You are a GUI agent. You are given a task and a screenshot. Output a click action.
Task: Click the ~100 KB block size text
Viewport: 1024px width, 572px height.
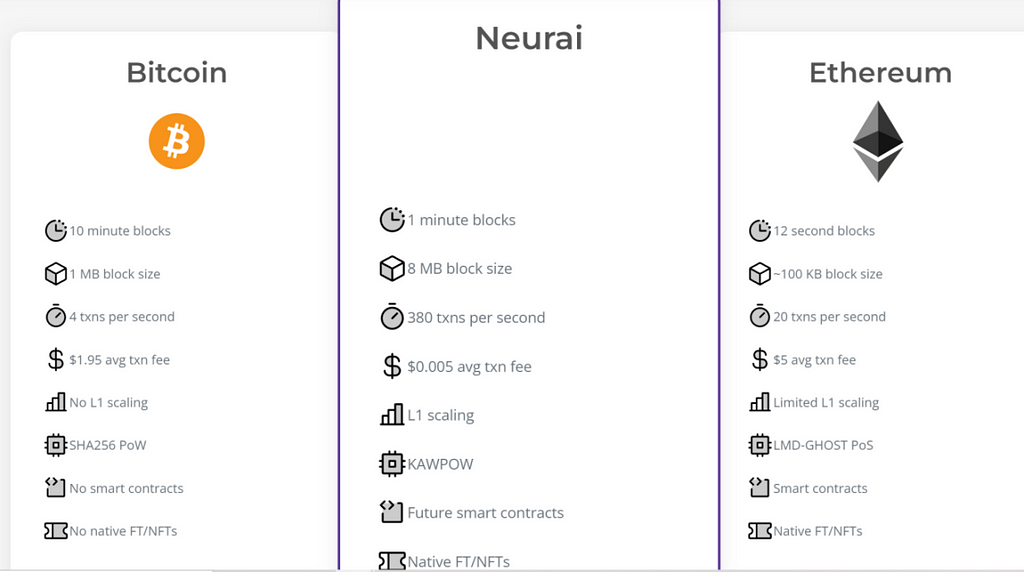click(x=828, y=274)
